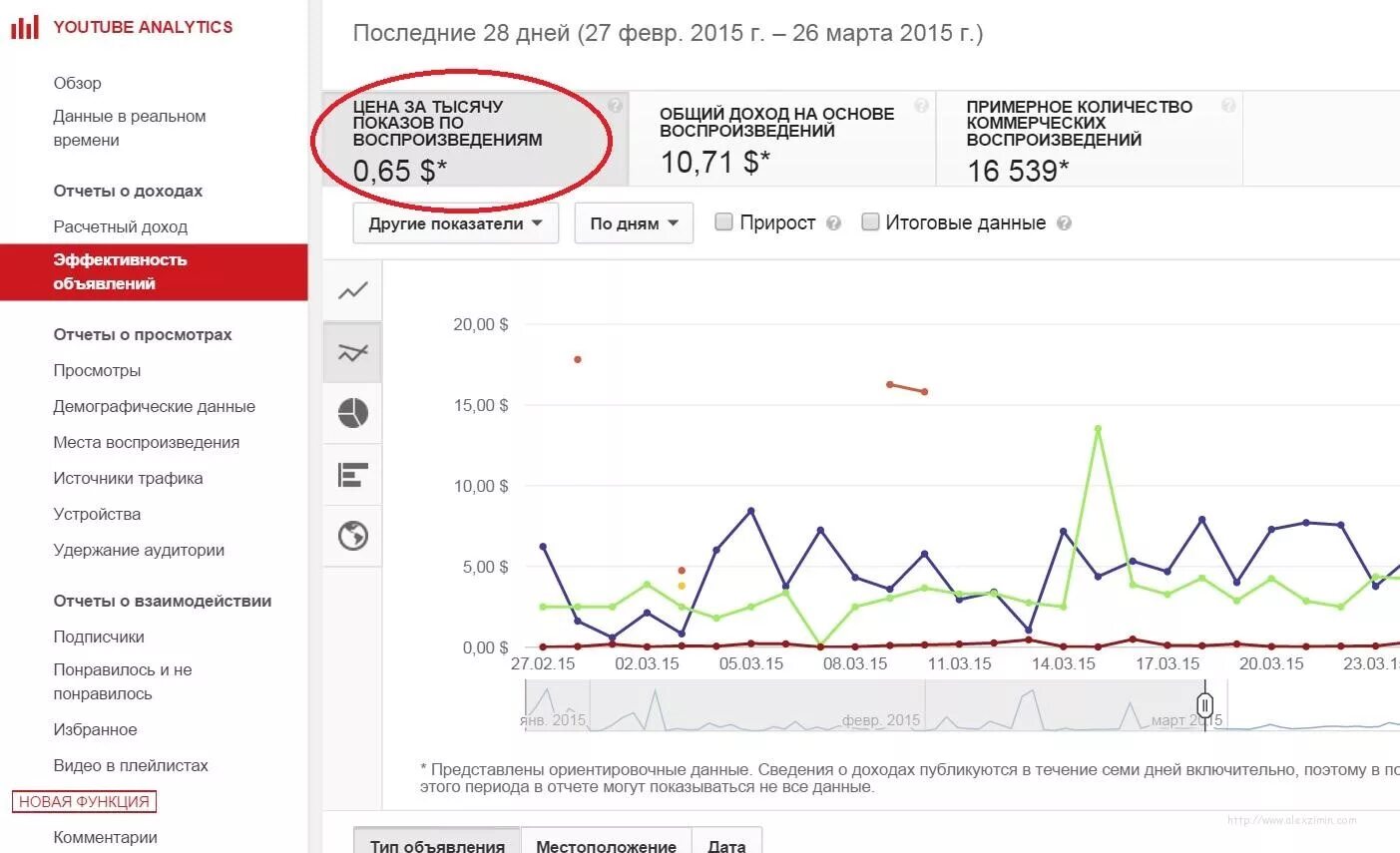Click the 14.03.15 date axis label

(1063, 663)
